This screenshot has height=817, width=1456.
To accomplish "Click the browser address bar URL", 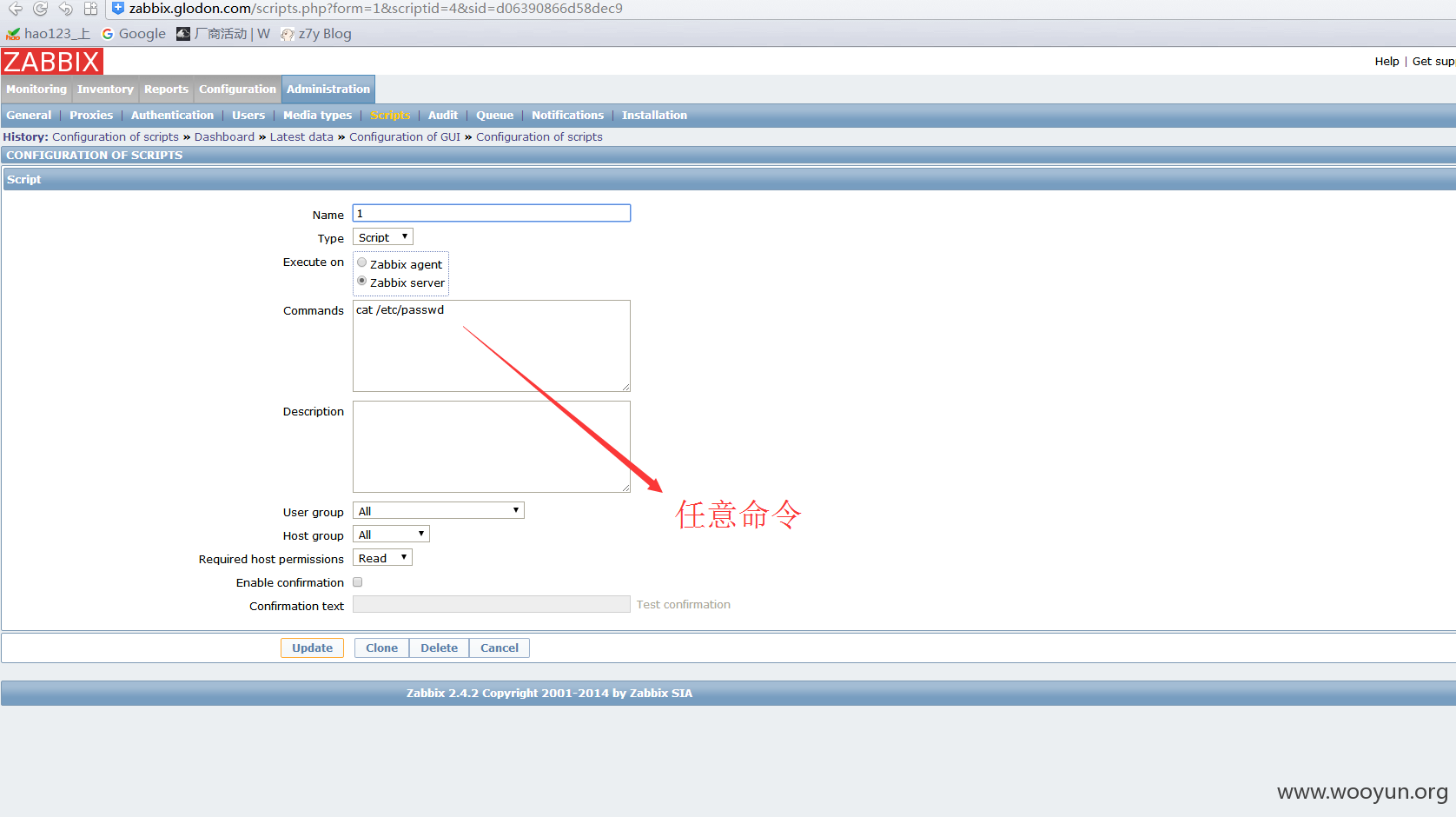I will pos(376,9).
